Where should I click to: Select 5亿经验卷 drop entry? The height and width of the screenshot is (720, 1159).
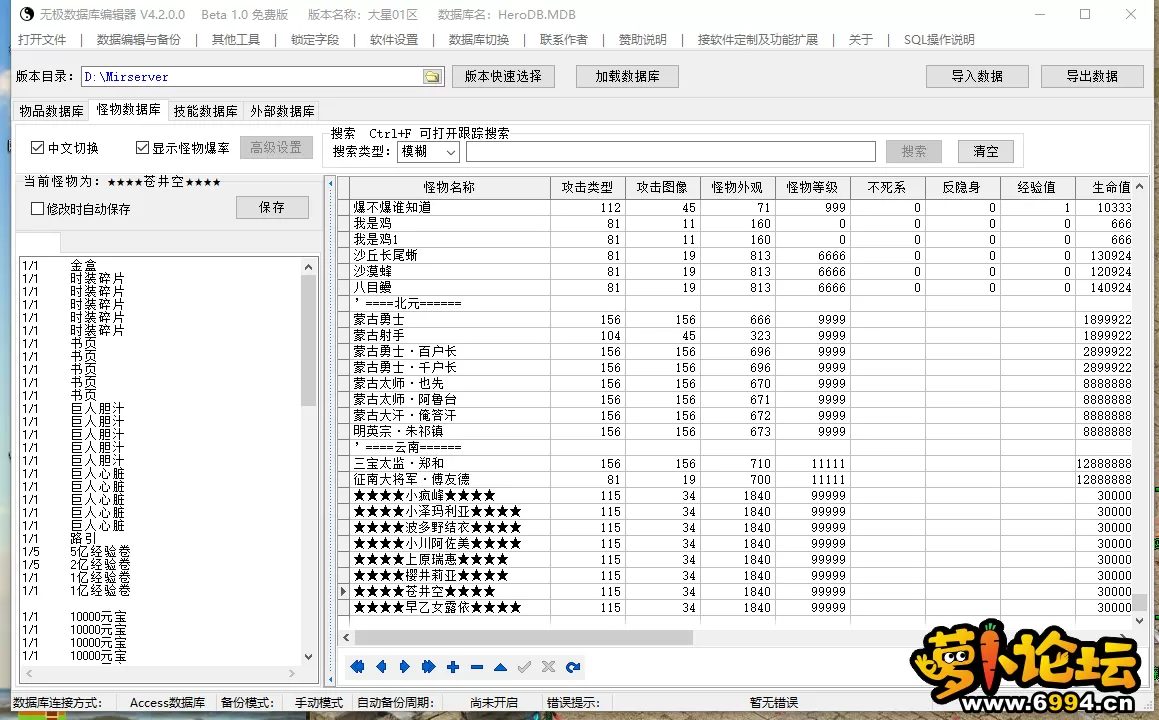pyautogui.click(x=101, y=551)
